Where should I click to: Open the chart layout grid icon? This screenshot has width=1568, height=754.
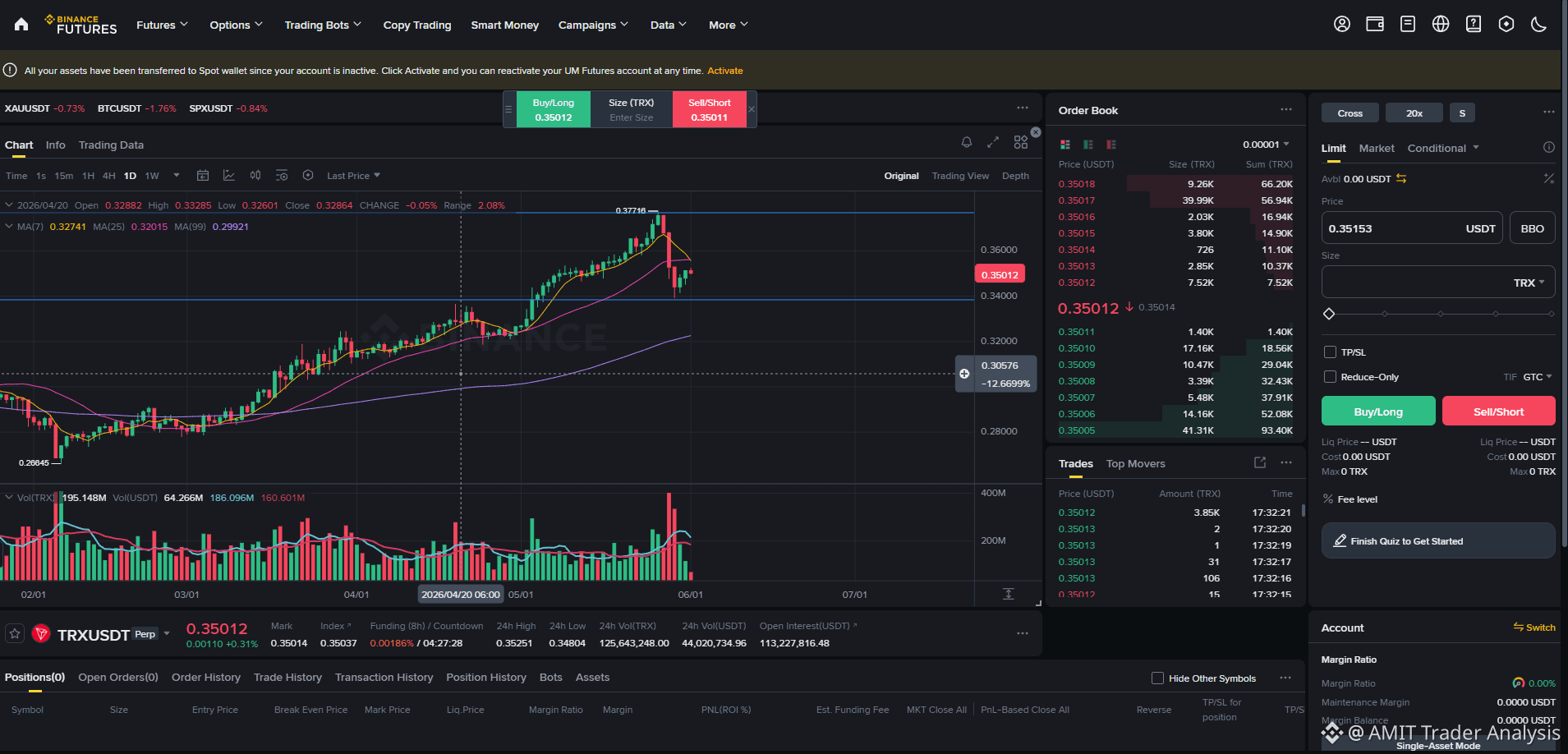click(x=1021, y=142)
